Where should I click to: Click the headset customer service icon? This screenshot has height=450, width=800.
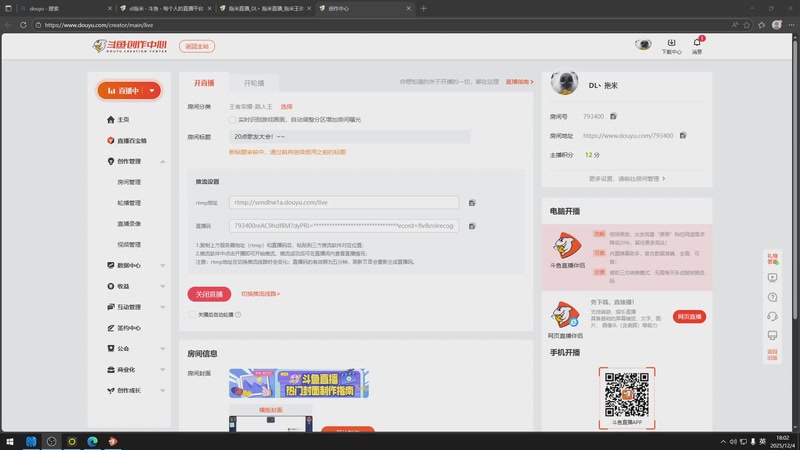pyautogui.click(x=772, y=316)
